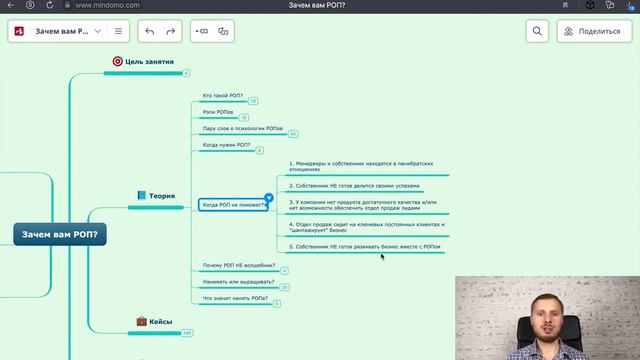The width and height of the screenshot is (640, 360).
Task: Redo the last undone action
Action: [171, 31]
